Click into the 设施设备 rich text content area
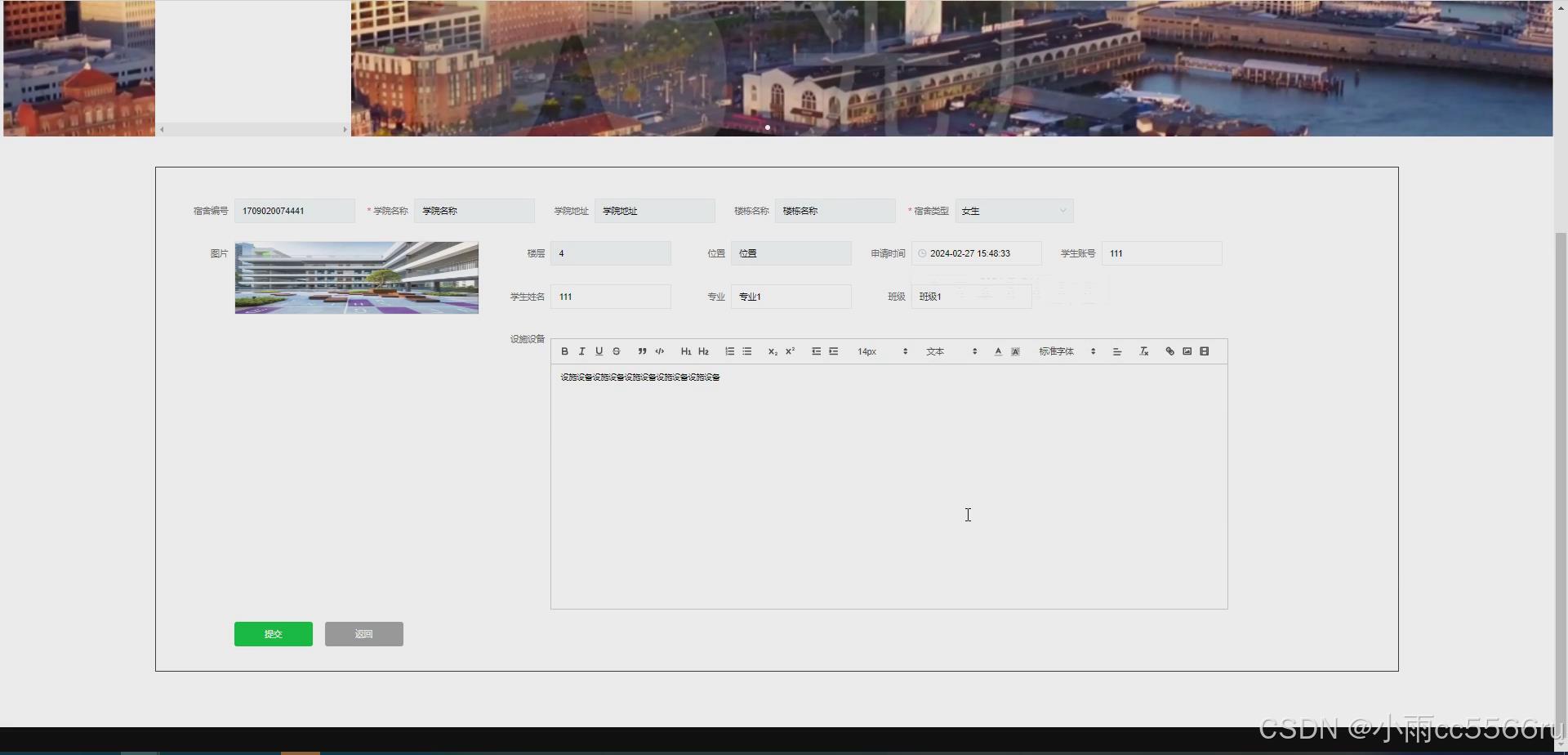Screen dimensions: 1568x755 [x=889, y=487]
